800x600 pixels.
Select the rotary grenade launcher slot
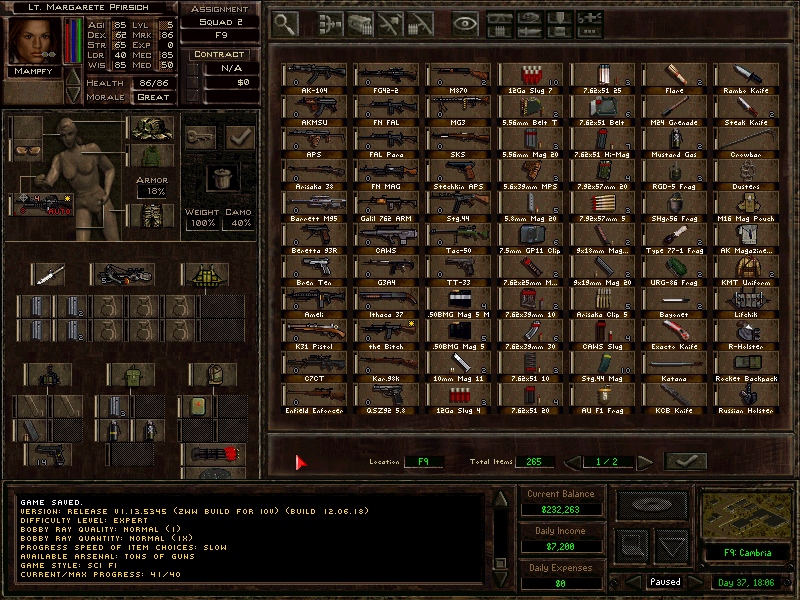[x=214, y=454]
